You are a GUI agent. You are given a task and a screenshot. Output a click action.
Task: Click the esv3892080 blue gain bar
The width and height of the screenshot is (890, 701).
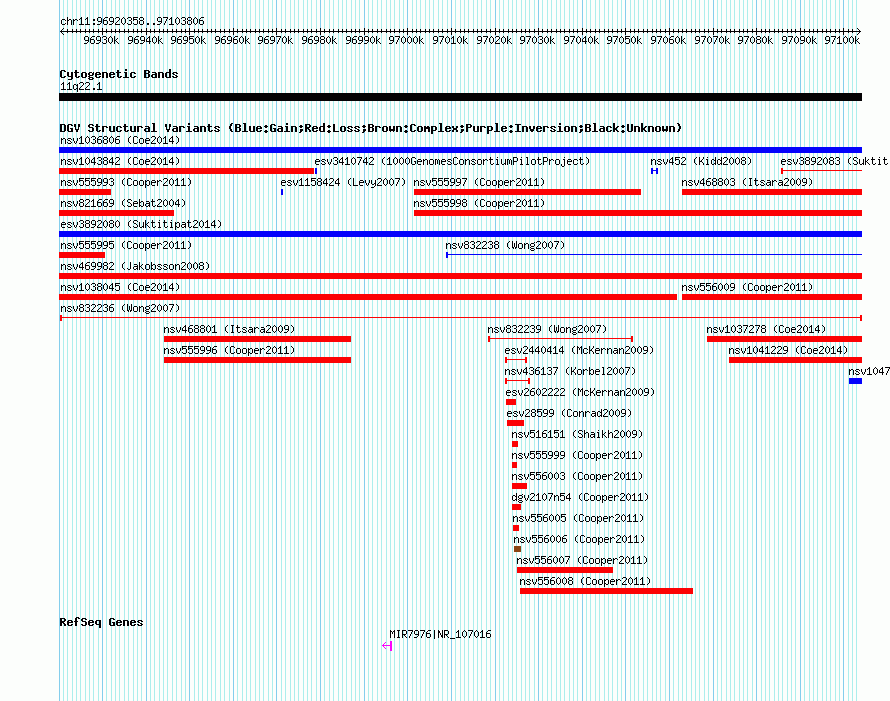click(460, 234)
